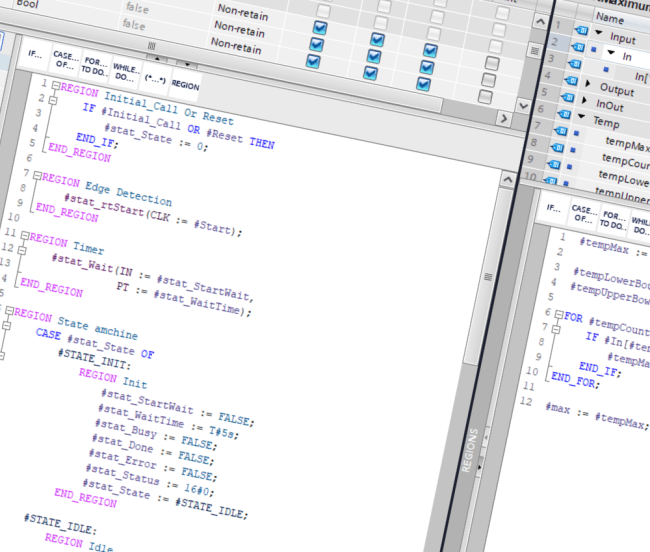This screenshot has height=552, width=650.
Task: Click right arrow of table horizontal scrollbar
Action: pyautogui.click(x=504, y=119)
